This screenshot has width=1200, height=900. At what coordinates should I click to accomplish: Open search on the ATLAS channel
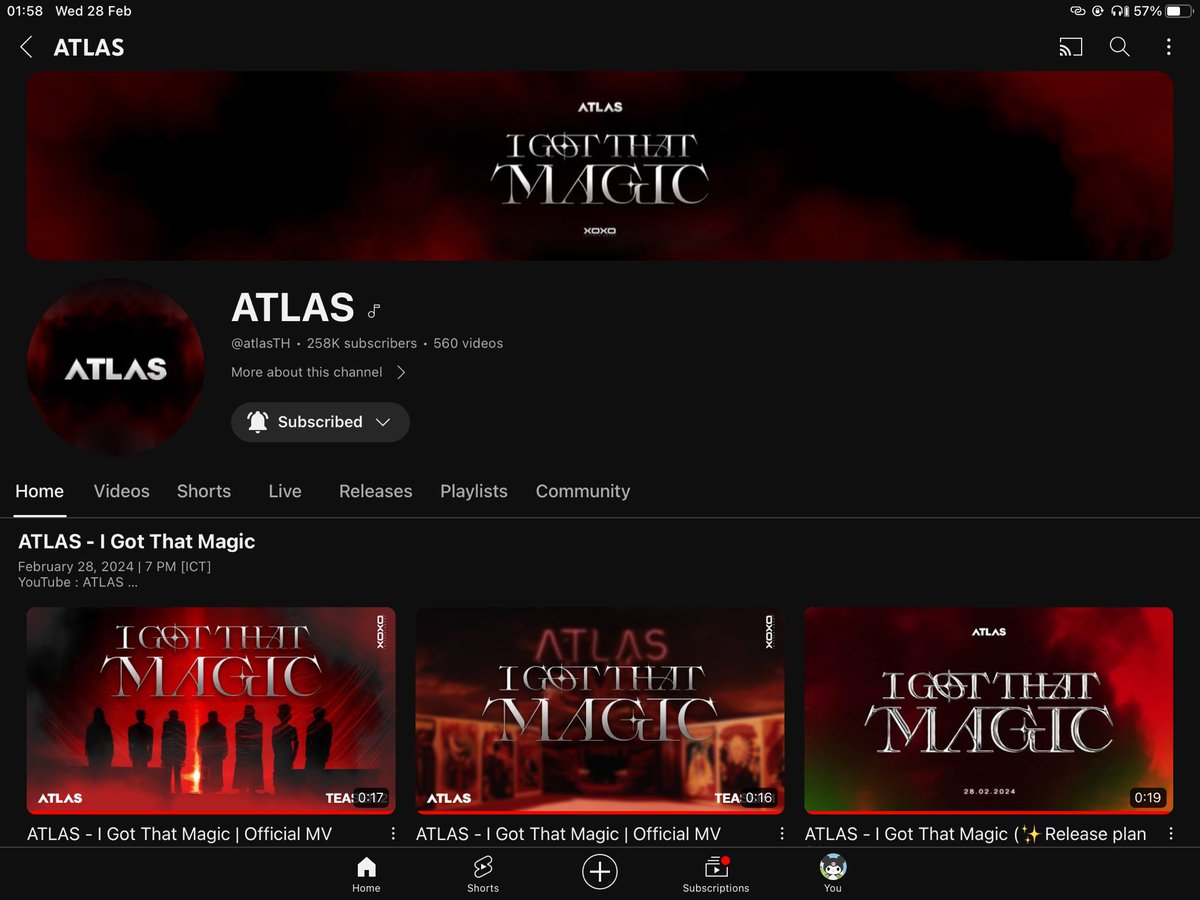point(1119,46)
